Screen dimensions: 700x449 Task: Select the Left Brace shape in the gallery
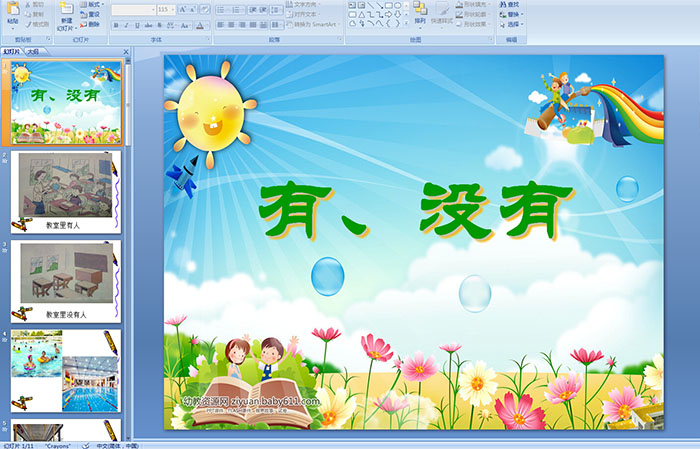click(389, 23)
